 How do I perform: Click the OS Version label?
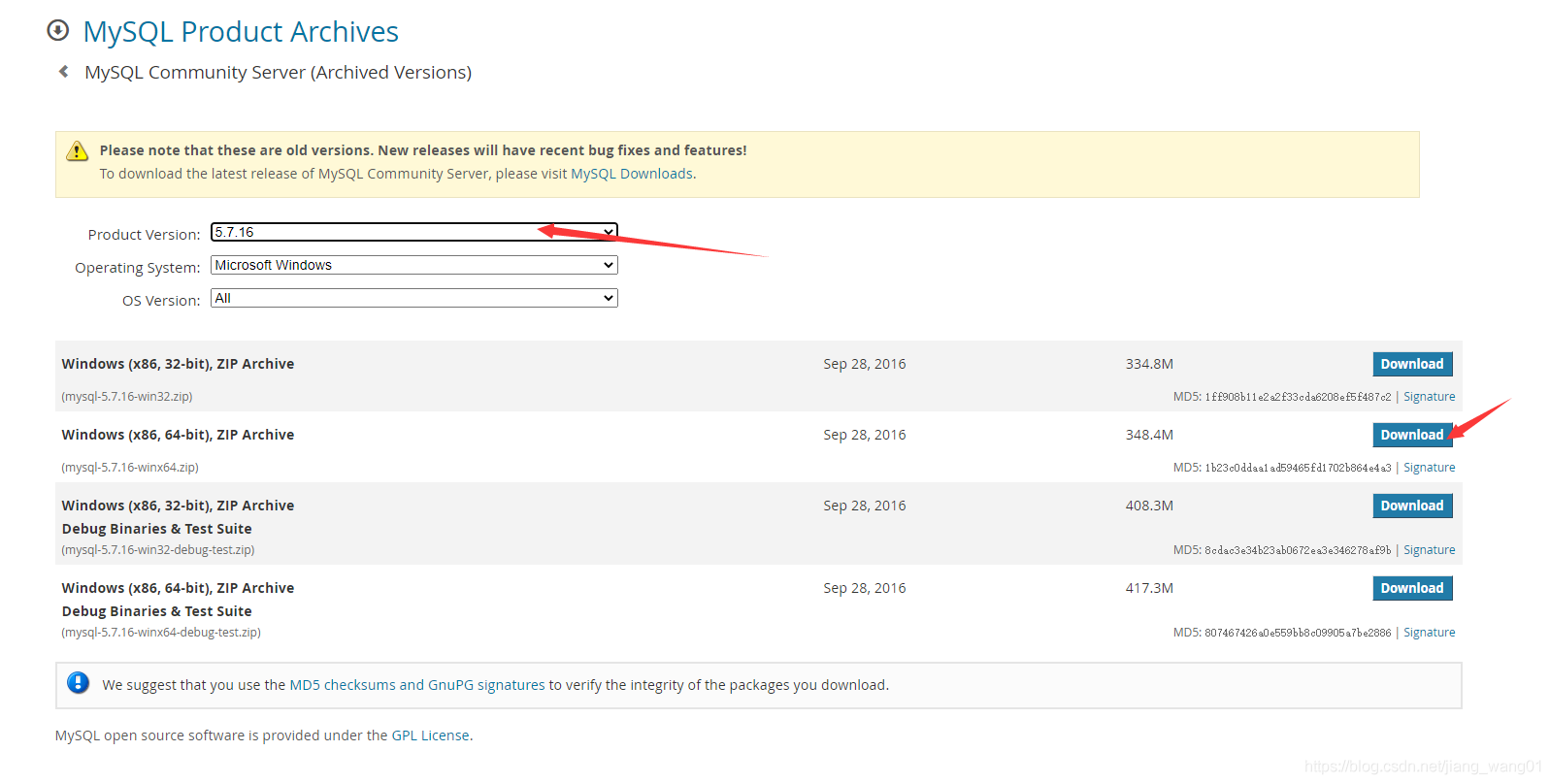click(161, 301)
